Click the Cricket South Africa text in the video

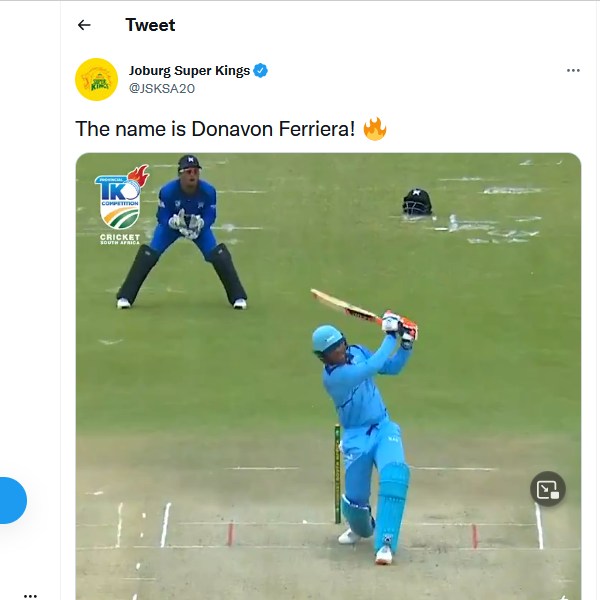pos(120,241)
